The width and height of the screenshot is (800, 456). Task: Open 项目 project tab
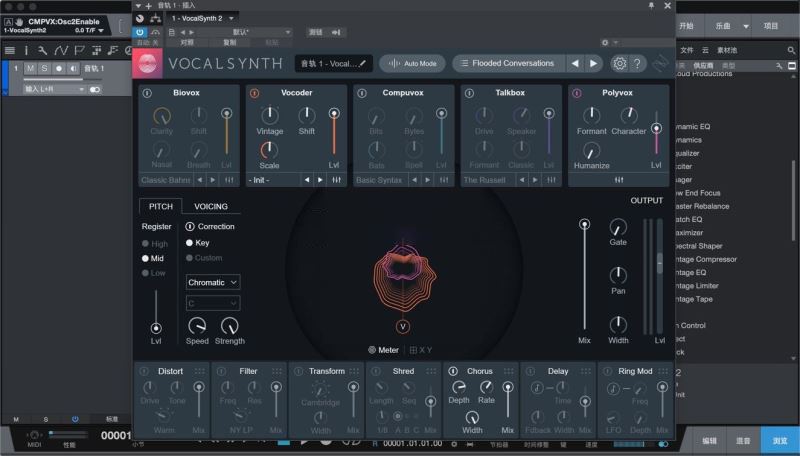[771, 26]
